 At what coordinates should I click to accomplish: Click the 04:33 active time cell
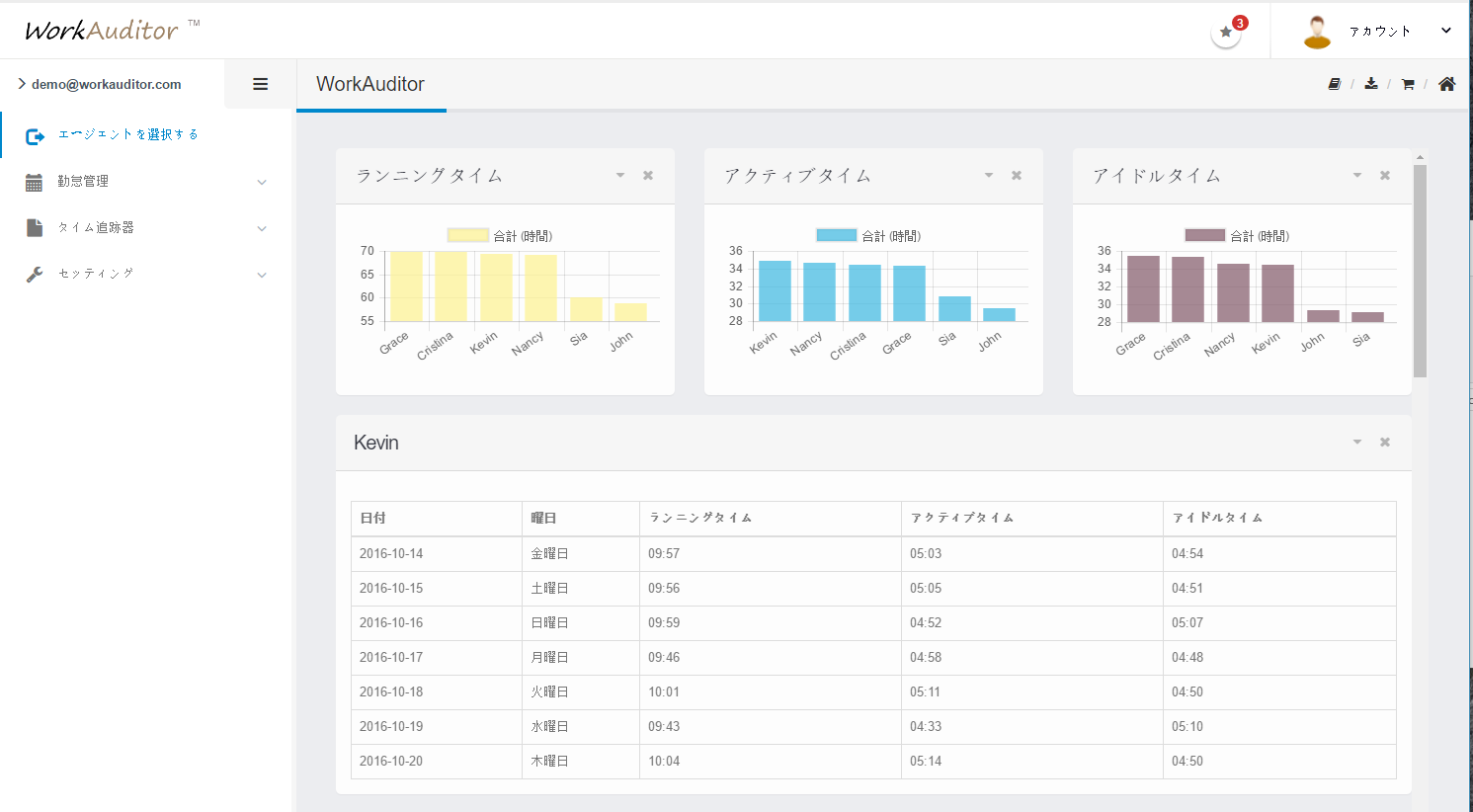pyautogui.click(x=1032, y=727)
